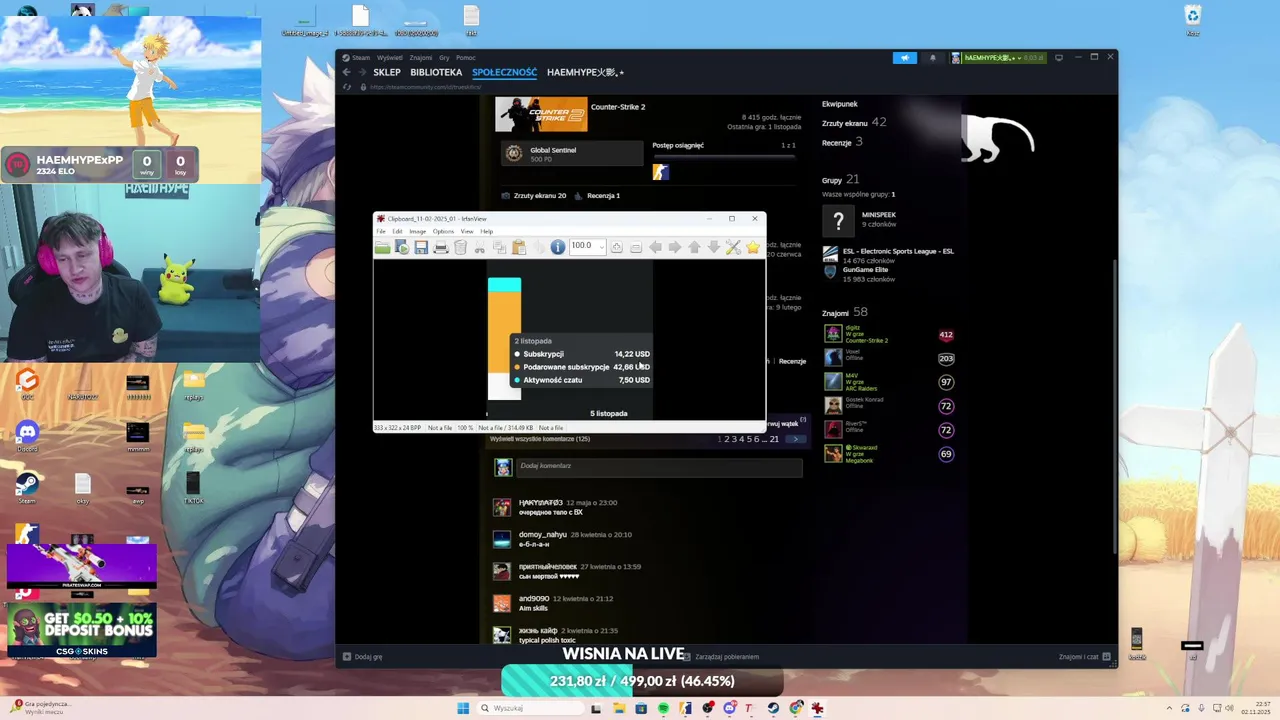The image size is (1280, 720).
Task: Open the File menu in IrfanView
Action: point(381,231)
